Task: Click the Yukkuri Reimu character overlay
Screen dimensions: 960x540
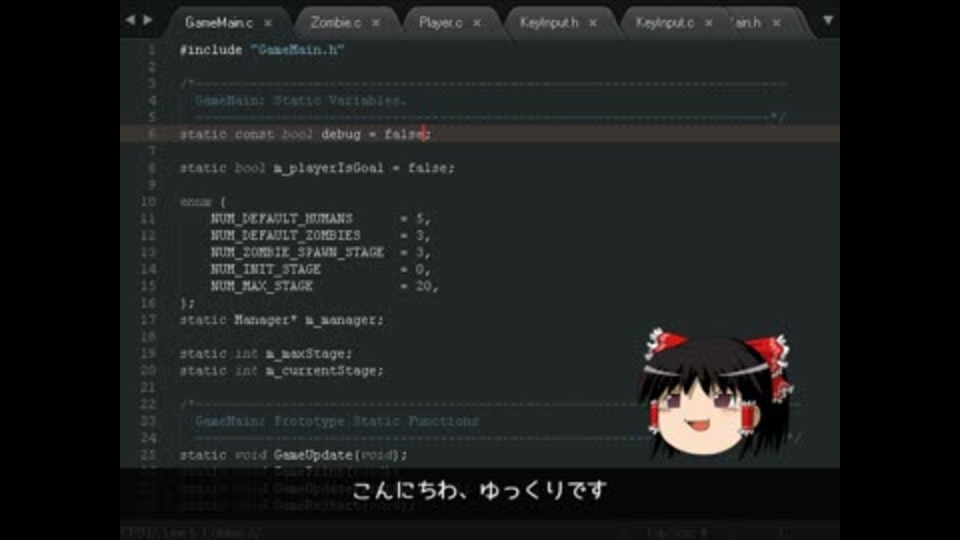Action: (715, 394)
